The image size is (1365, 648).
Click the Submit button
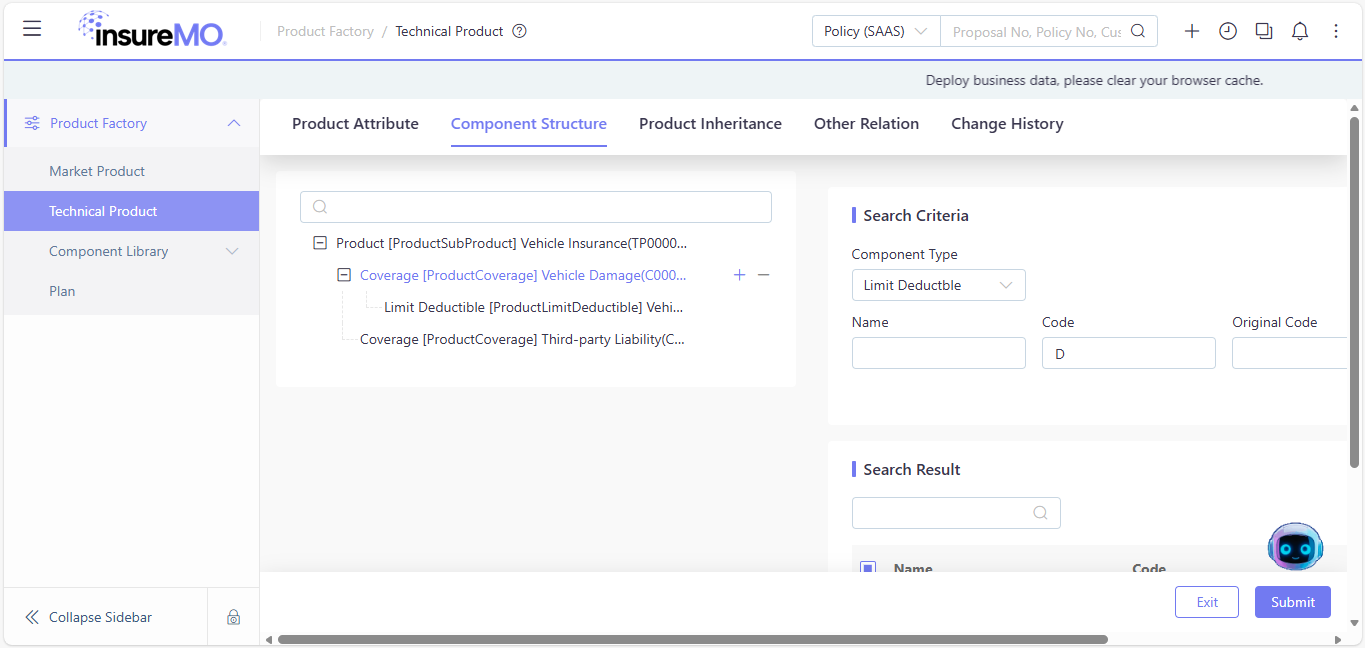click(1293, 602)
